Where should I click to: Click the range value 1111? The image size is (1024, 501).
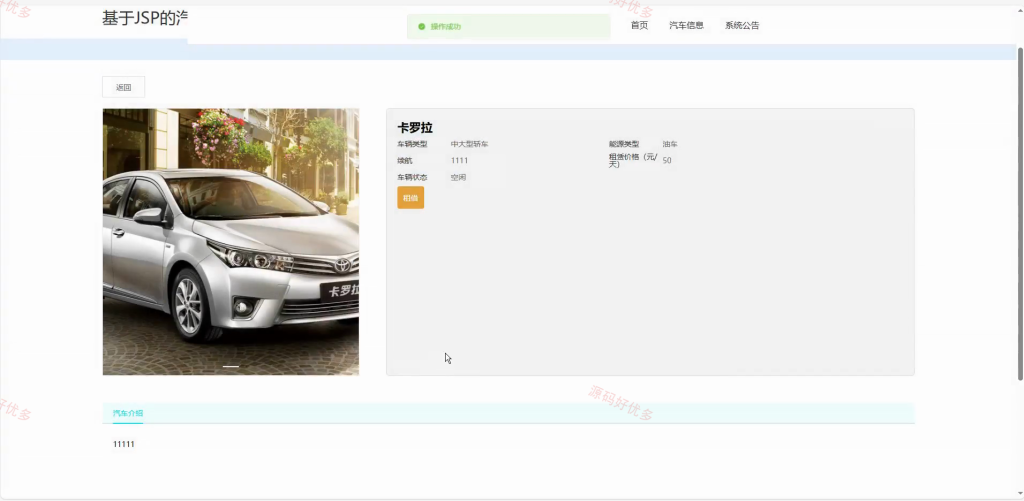point(459,160)
